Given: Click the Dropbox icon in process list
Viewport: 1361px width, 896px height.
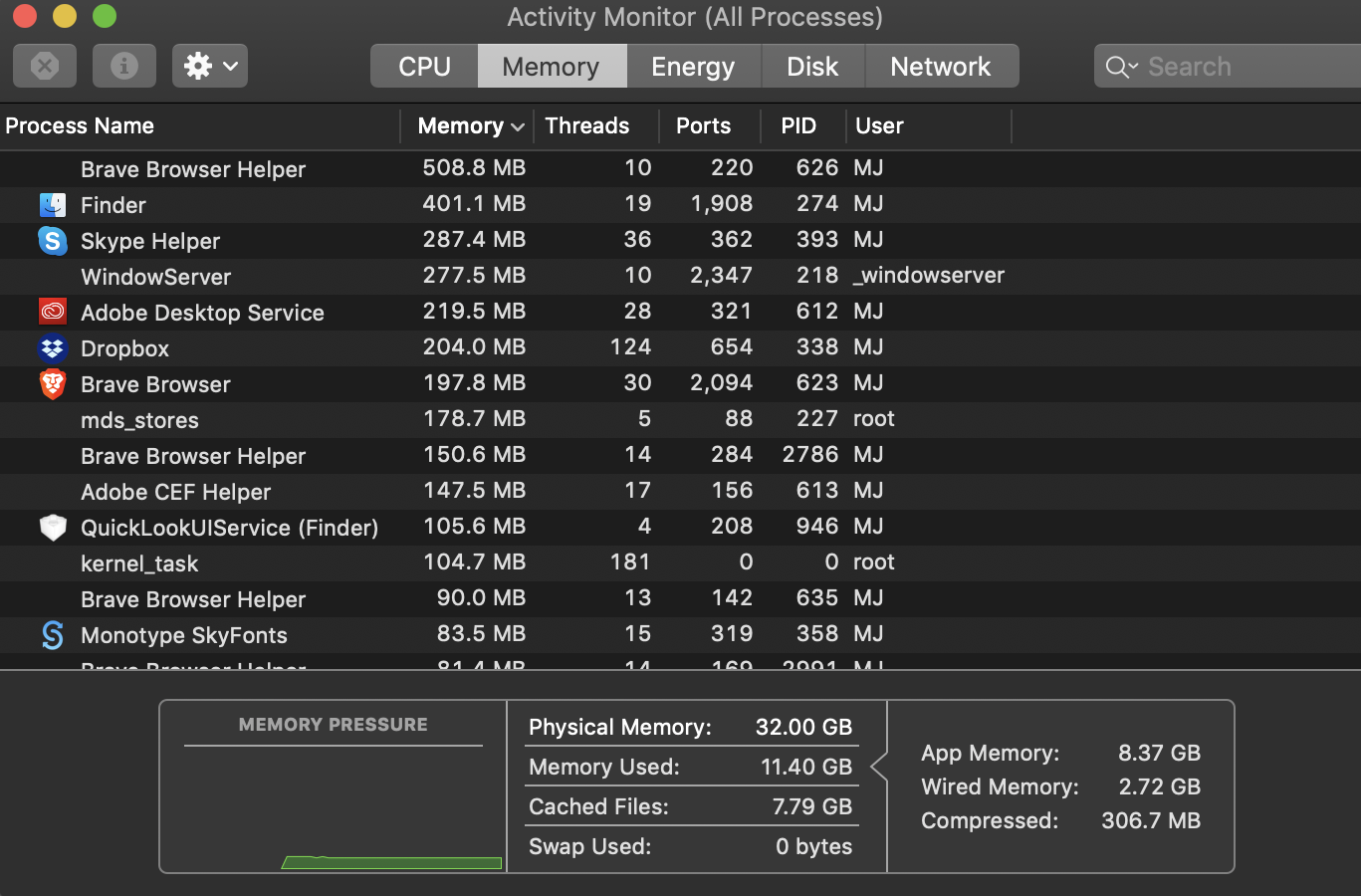Looking at the screenshot, I should (53, 348).
